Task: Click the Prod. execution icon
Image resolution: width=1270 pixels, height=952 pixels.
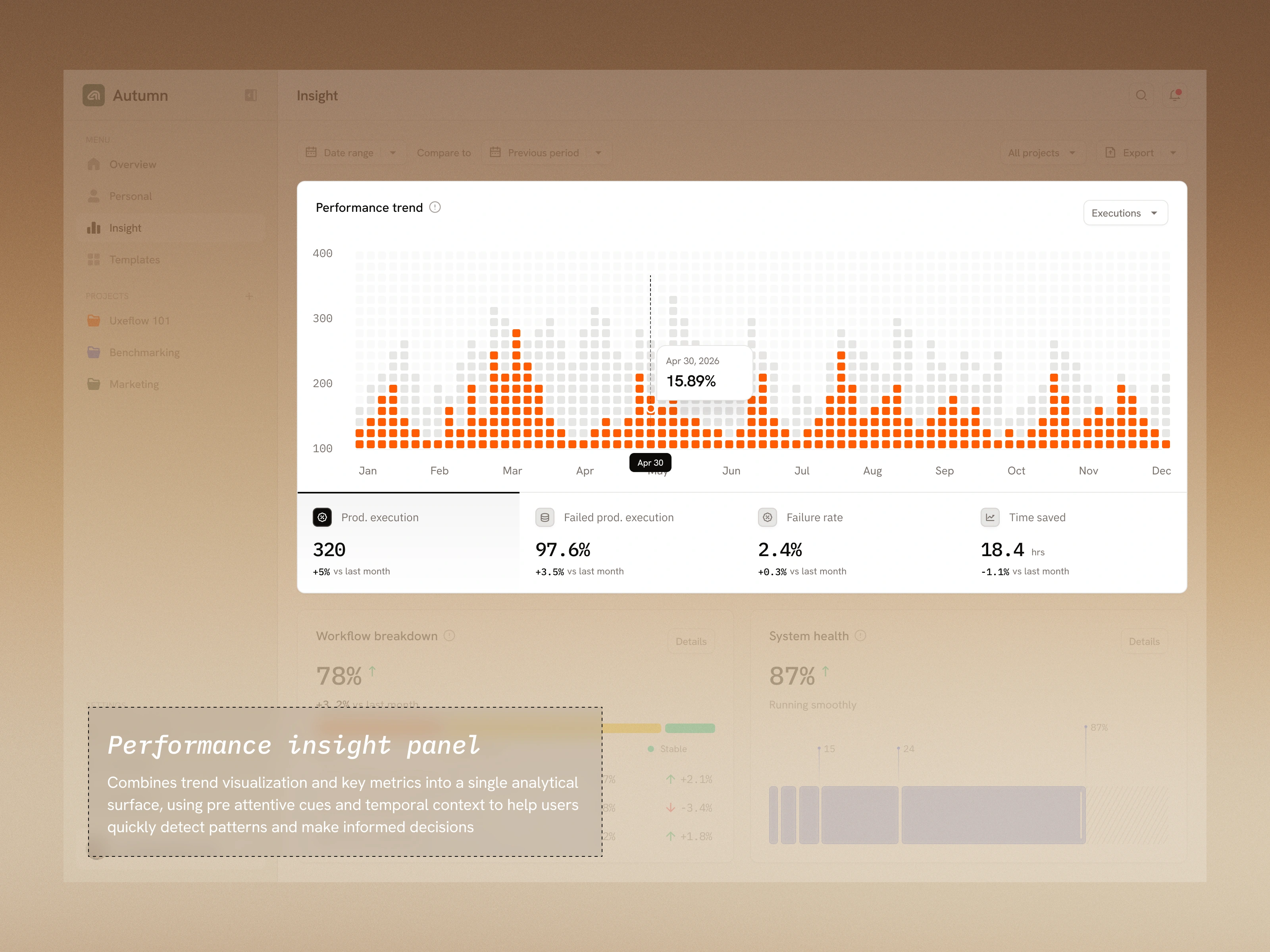Action: pos(322,517)
